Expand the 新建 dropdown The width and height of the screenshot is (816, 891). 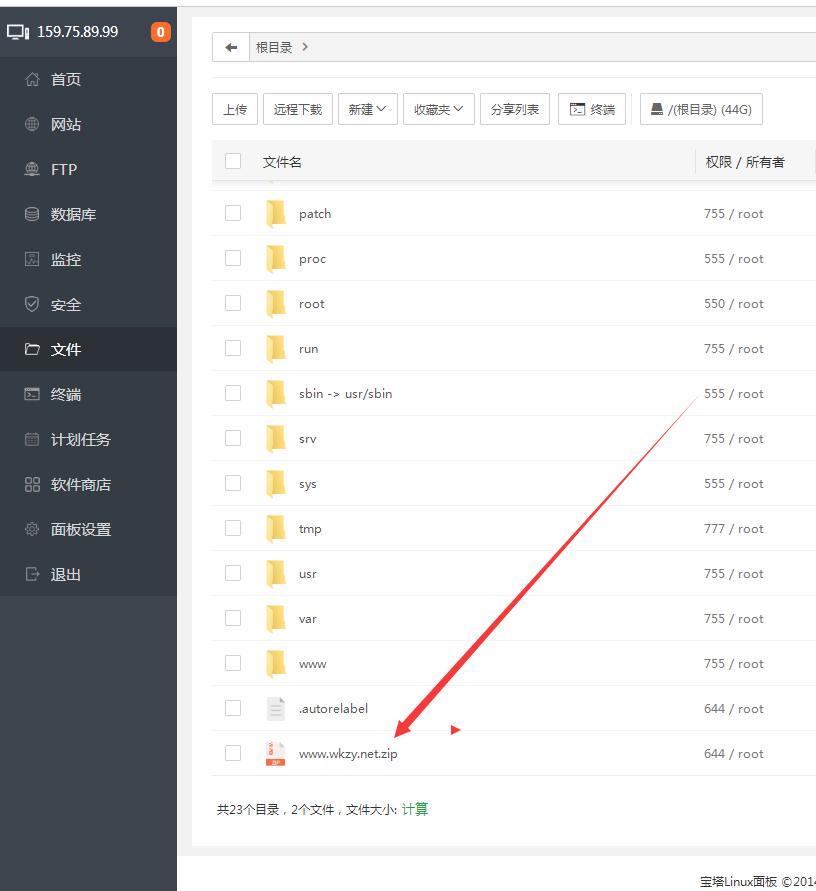click(x=367, y=110)
